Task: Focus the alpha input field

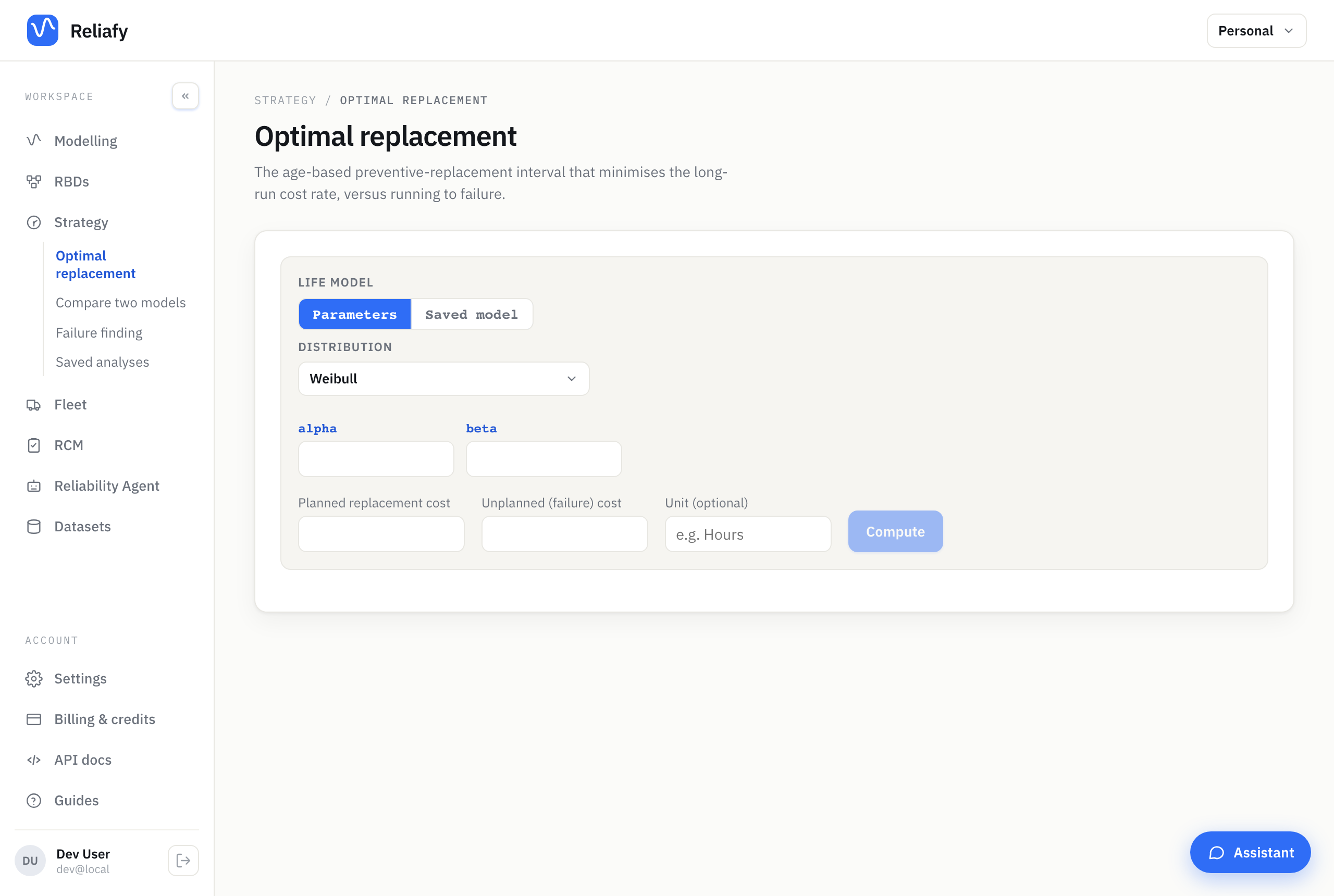Action: pos(376,459)
